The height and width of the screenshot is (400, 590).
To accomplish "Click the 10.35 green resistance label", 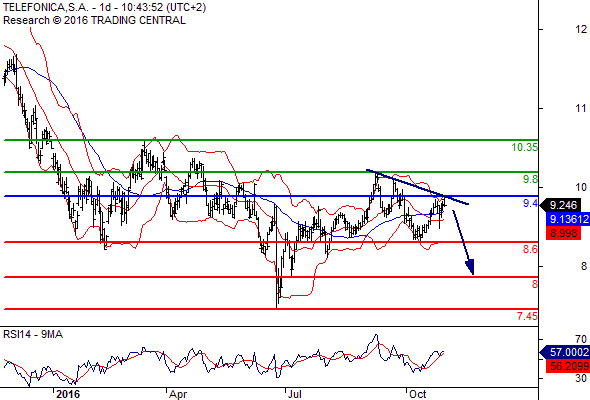I will [525, 148].
